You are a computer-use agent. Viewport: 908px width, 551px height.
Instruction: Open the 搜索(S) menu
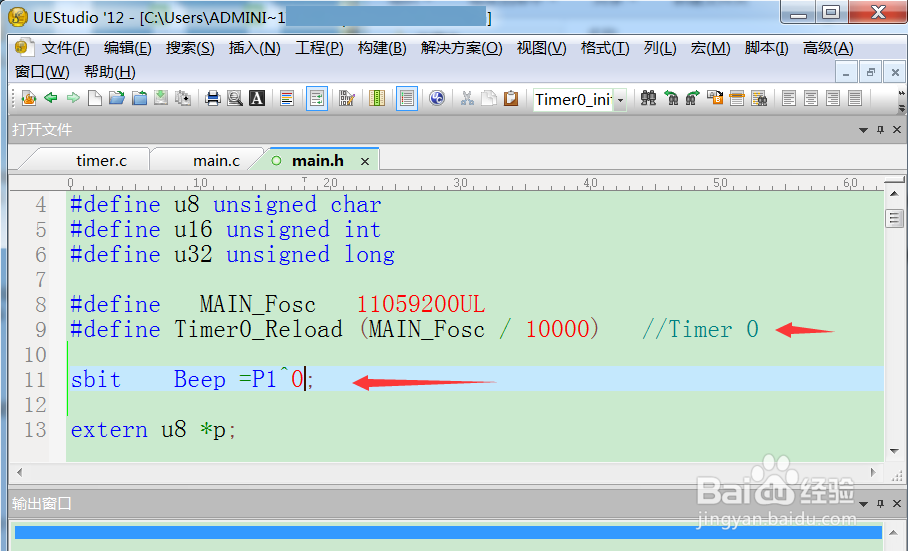pyautogui.click(x=190, y=48)
